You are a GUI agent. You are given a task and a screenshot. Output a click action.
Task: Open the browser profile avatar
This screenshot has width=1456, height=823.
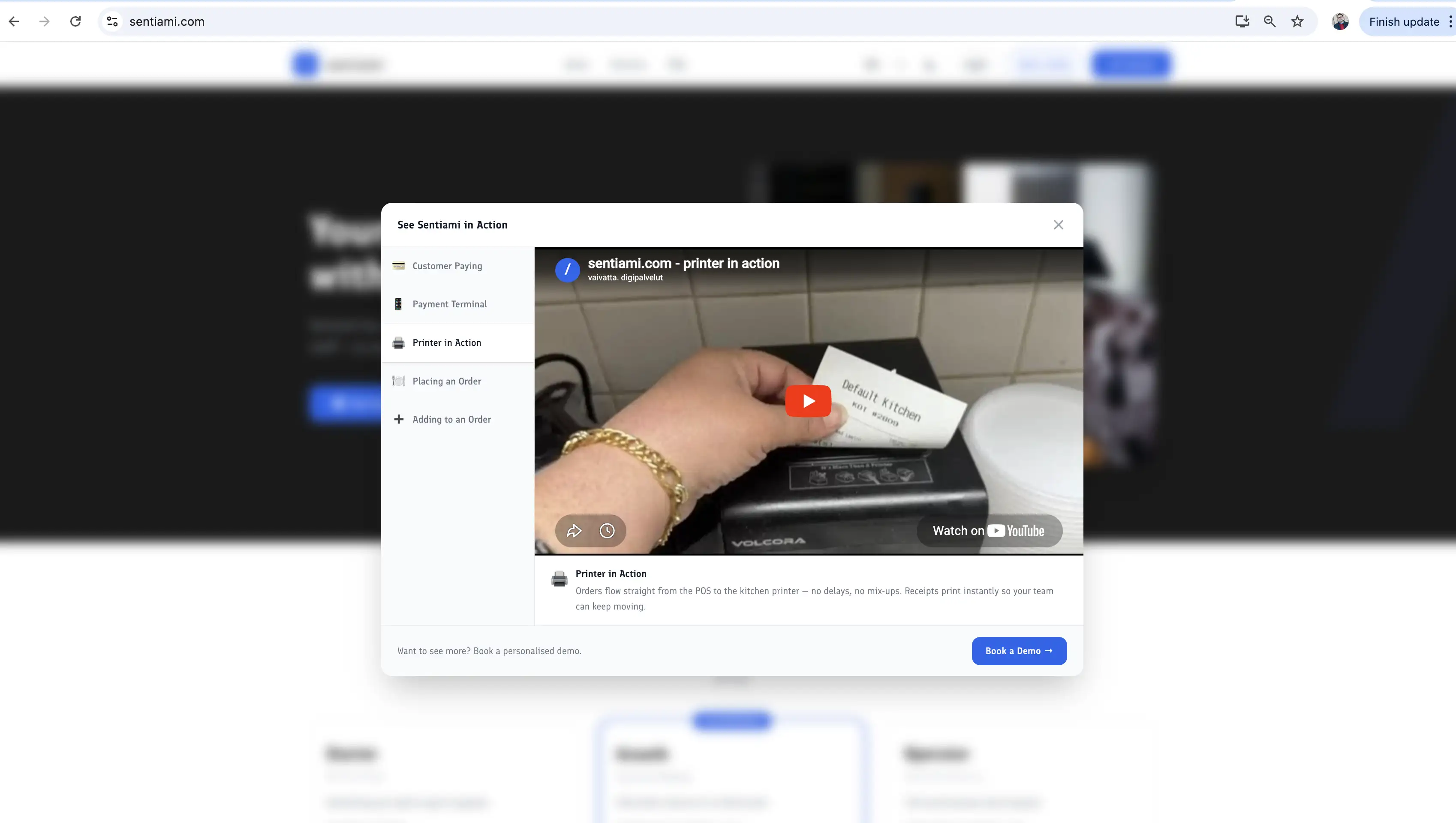(x=1340, y=21)
